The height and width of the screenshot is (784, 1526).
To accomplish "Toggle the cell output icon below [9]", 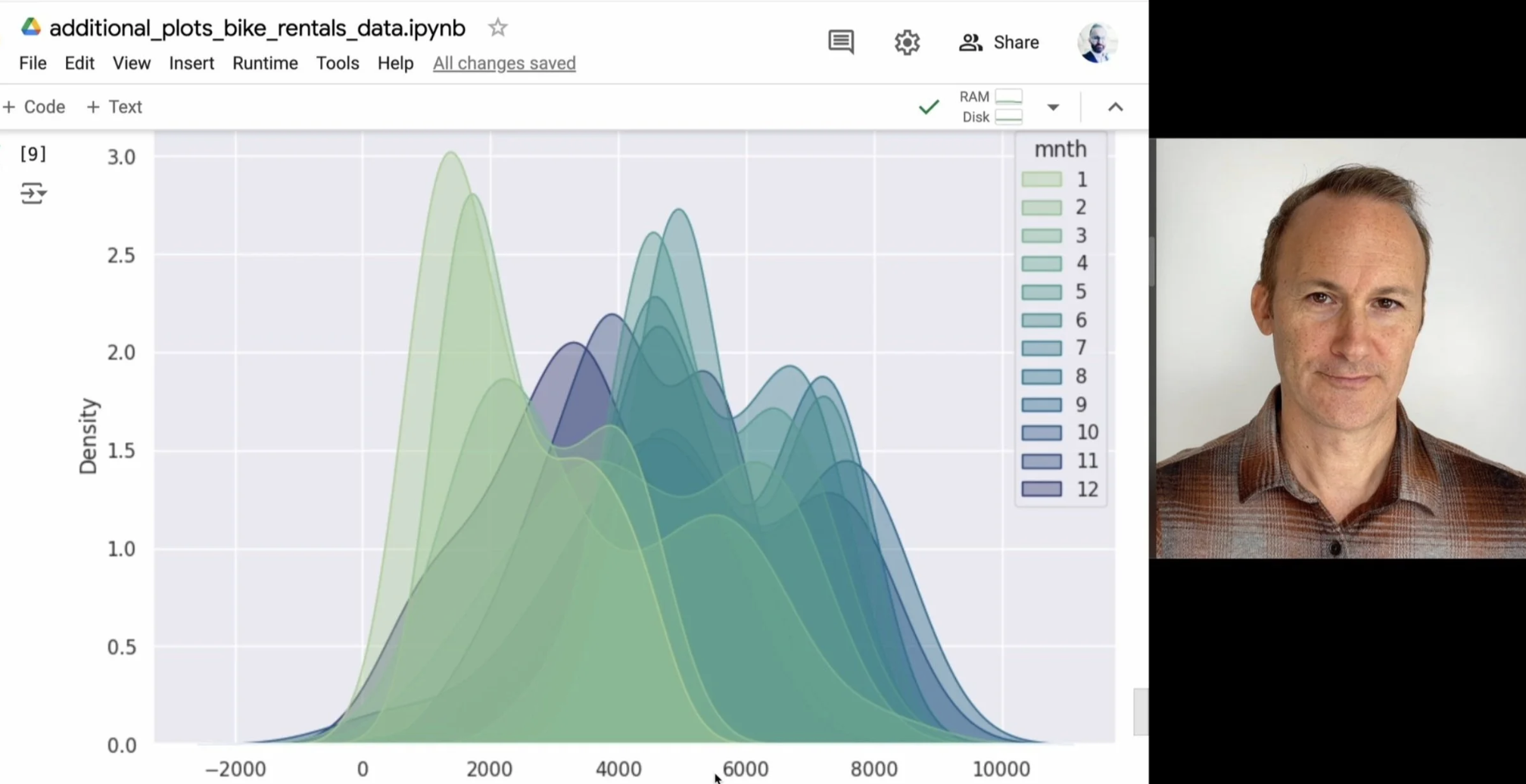I will click(33, 194).
